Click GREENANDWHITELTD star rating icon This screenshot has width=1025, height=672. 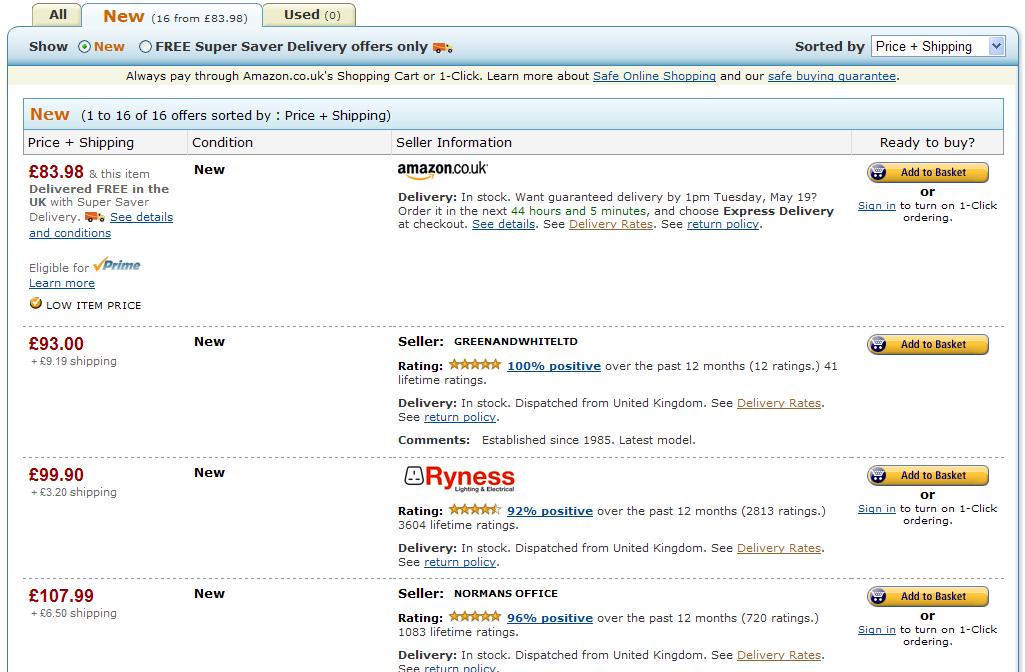(475, 365)
